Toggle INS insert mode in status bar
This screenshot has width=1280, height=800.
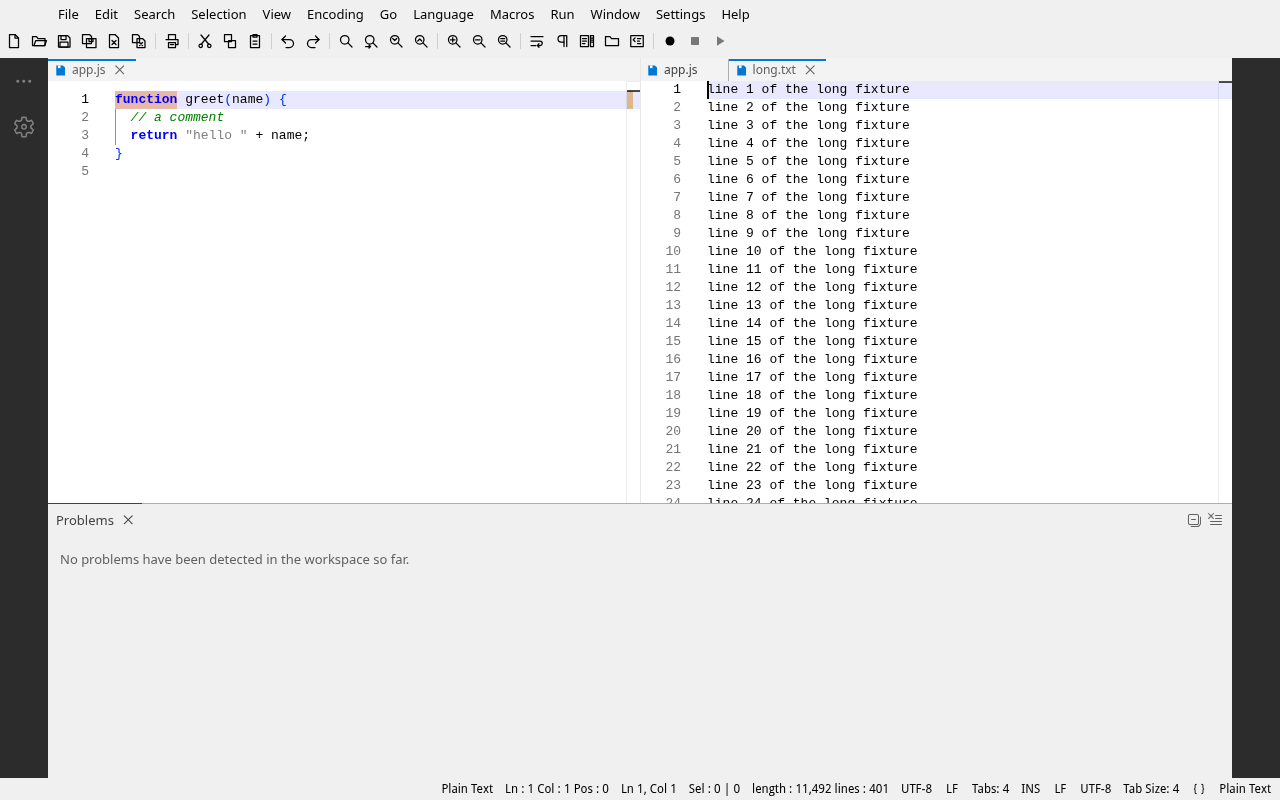[x=1030, y=789]
